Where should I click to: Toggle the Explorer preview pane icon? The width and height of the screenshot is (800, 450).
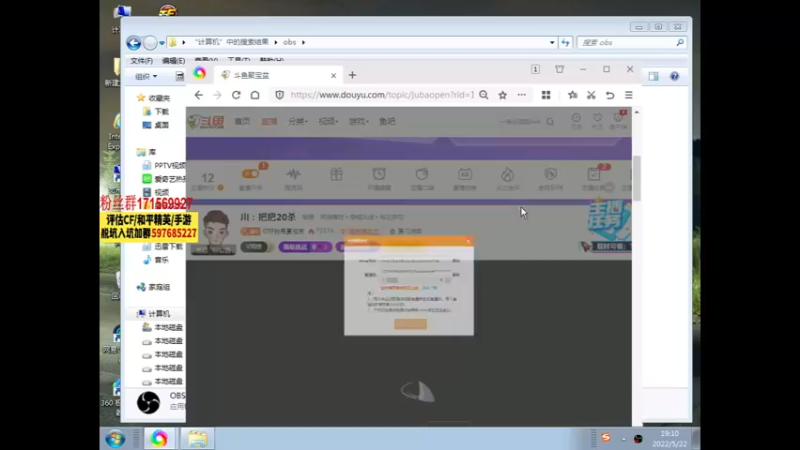click(x=654, y=77)
